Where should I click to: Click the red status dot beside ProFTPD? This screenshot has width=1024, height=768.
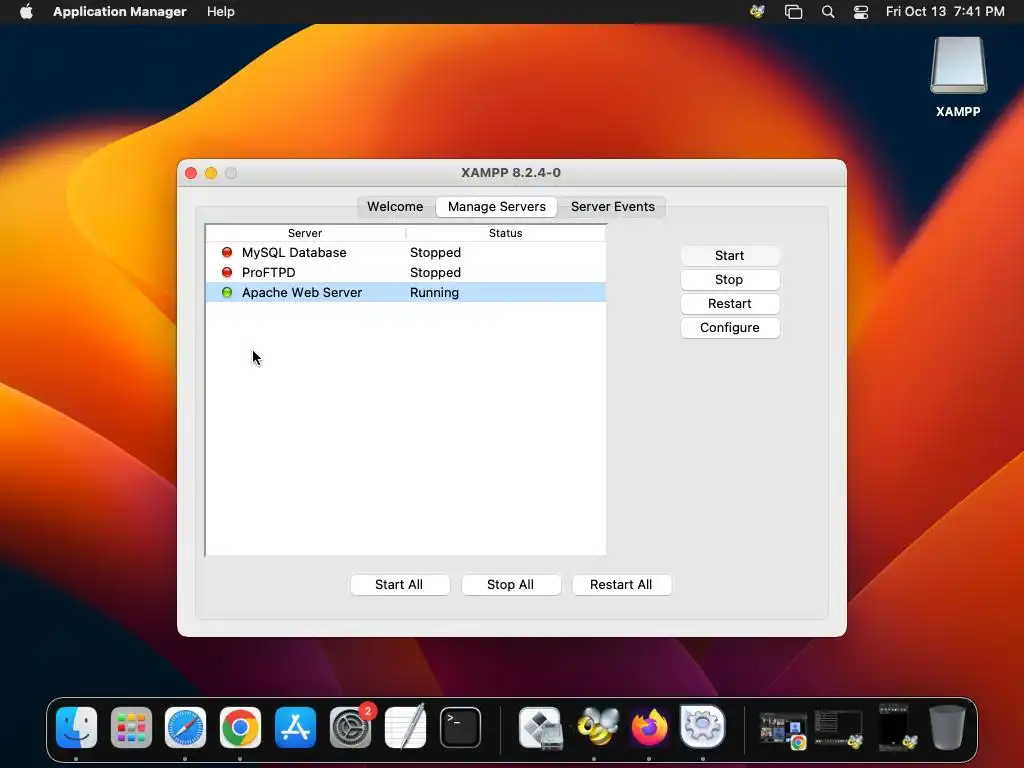point(227,272)
